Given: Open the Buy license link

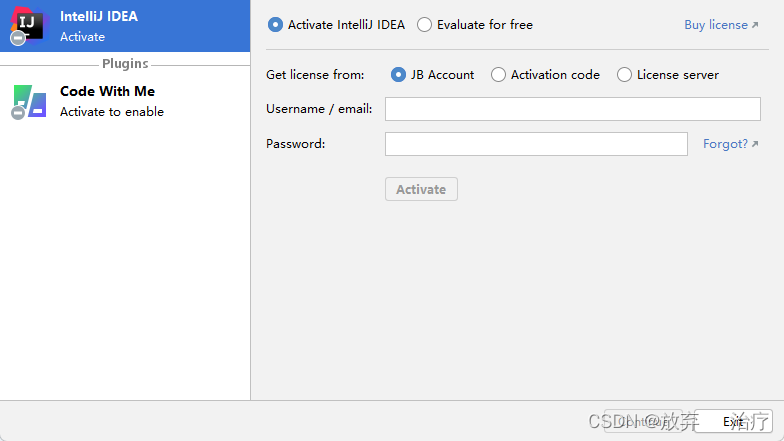Looking at the screenshot, I should (x=721, y=25).
